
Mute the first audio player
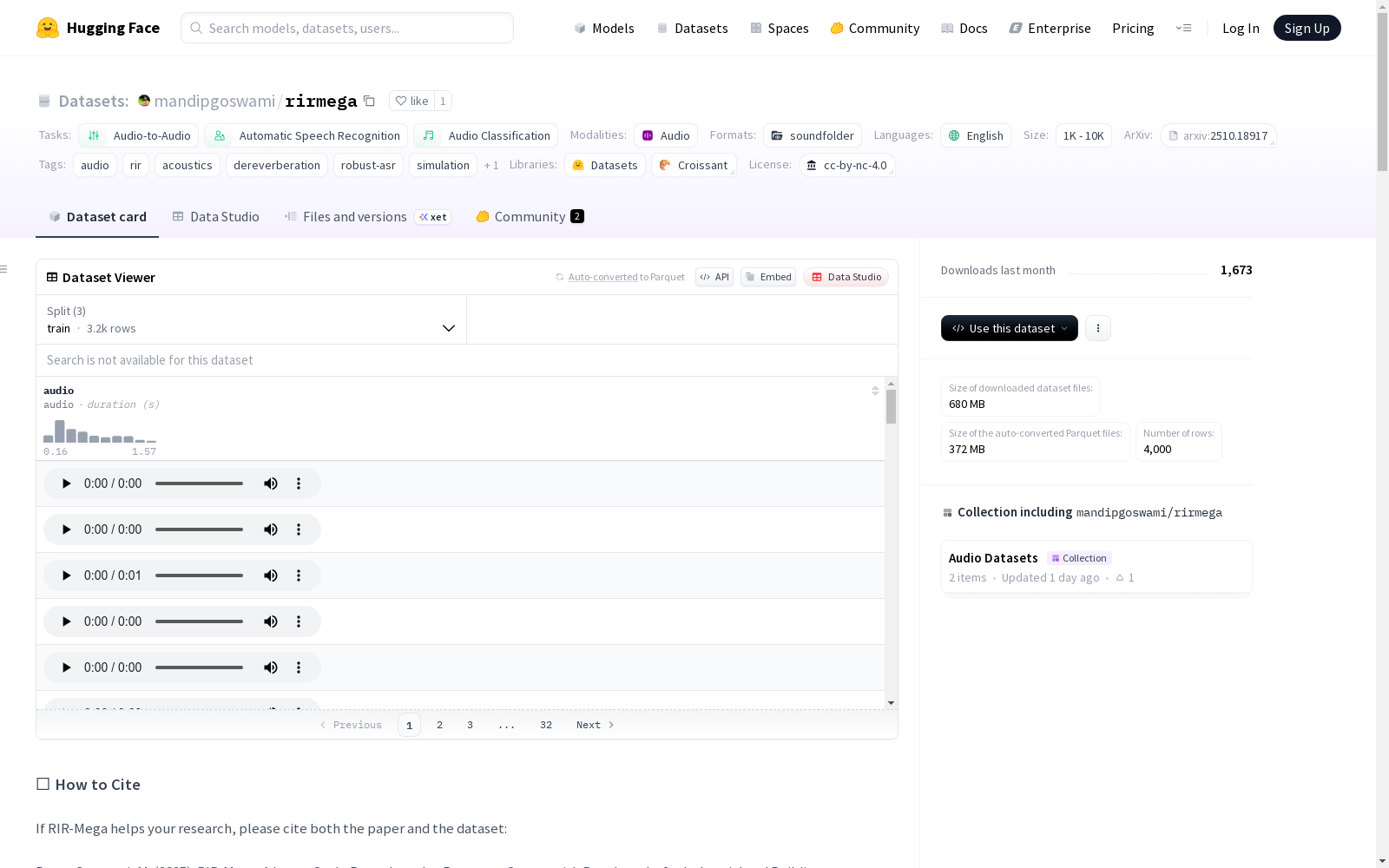pyautogui.click(x=271, y=483)
